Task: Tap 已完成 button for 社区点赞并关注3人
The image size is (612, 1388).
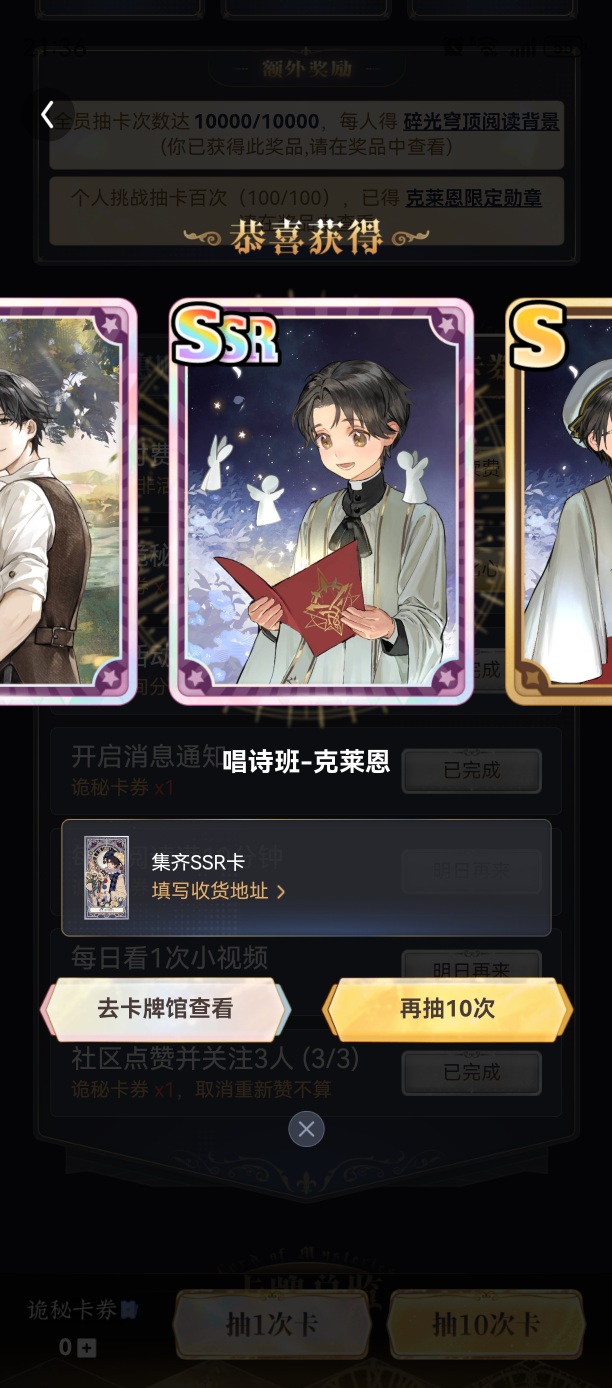Action: [x=472, y=1072]
